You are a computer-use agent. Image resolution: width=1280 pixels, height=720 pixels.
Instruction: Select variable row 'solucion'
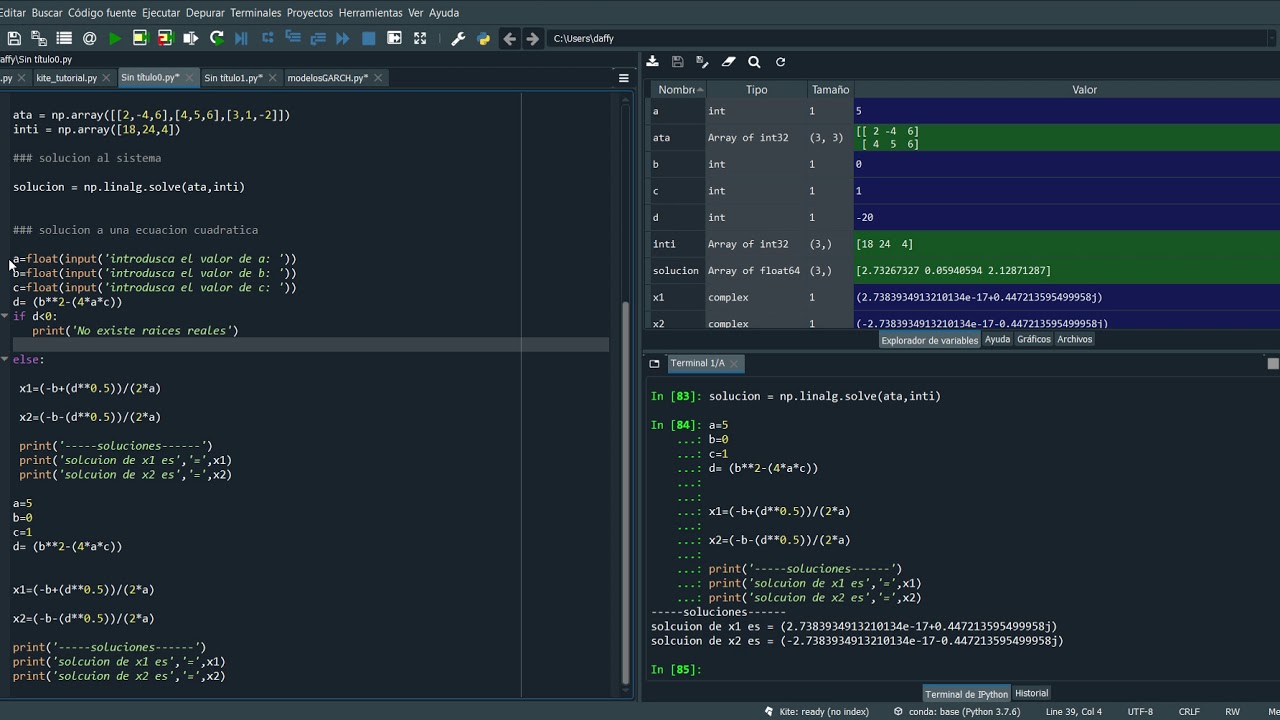[964, 271]
